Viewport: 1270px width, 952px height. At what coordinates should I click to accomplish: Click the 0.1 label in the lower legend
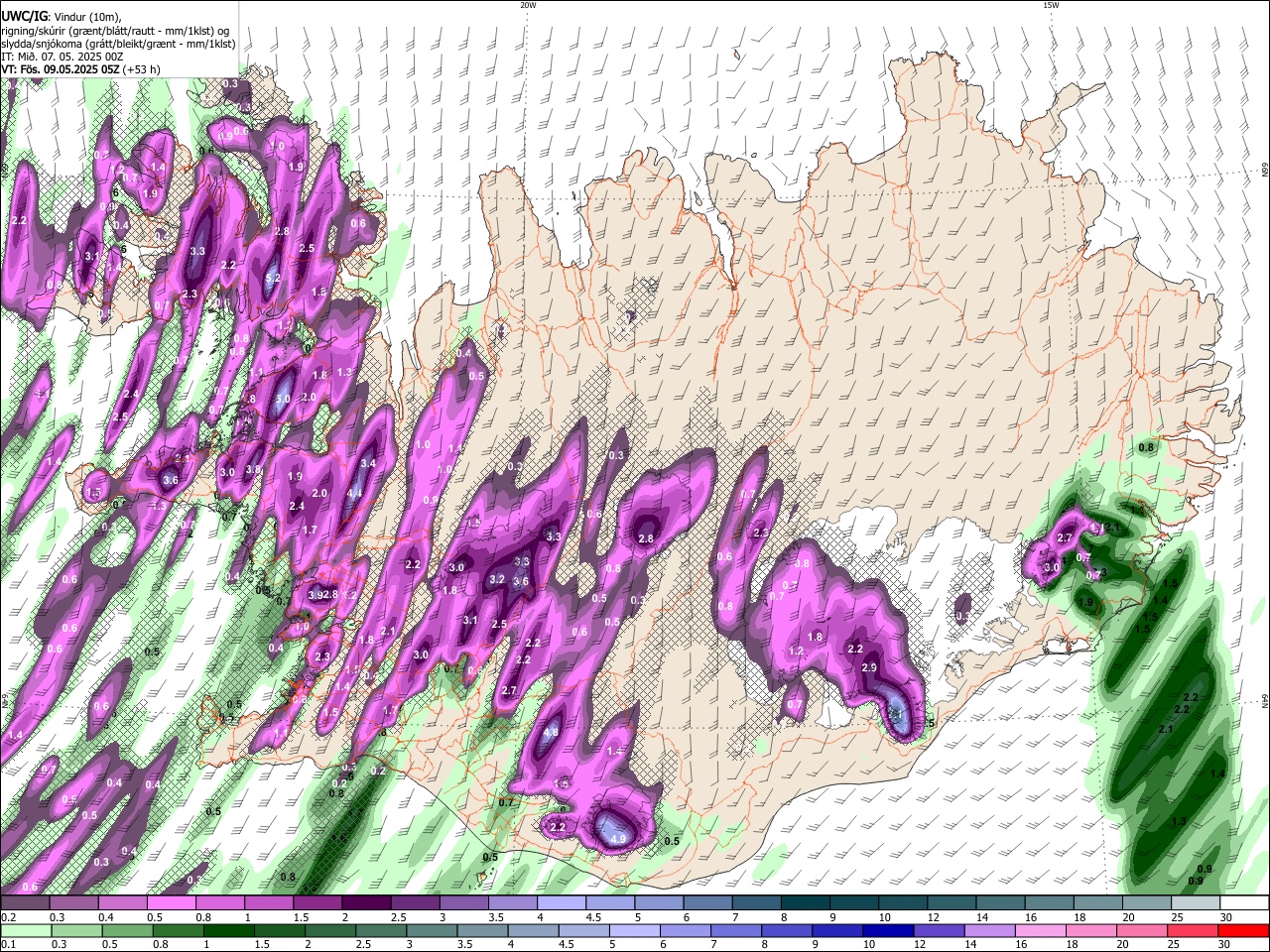8,944
